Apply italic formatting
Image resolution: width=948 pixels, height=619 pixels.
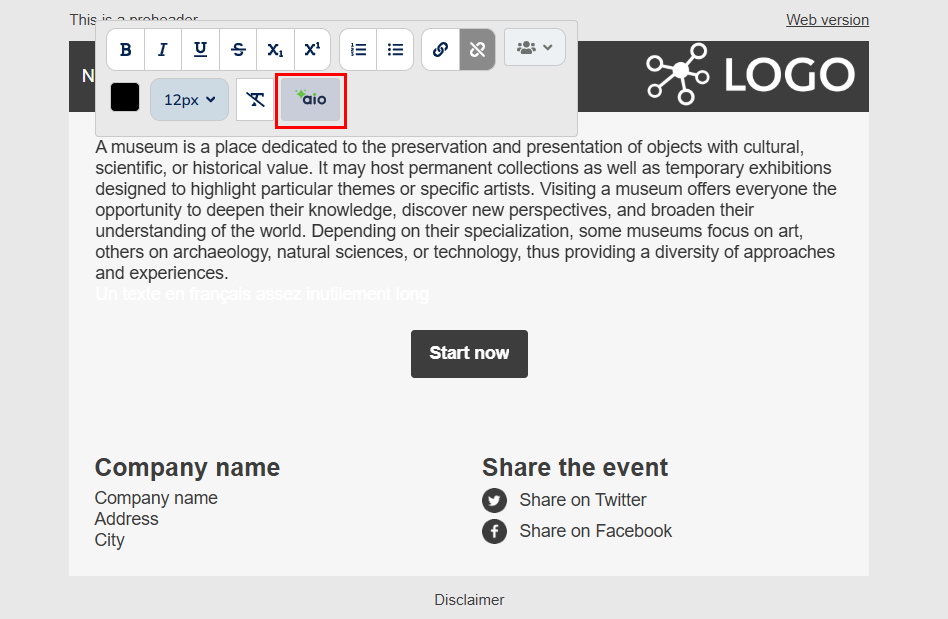tap(163, 50)
